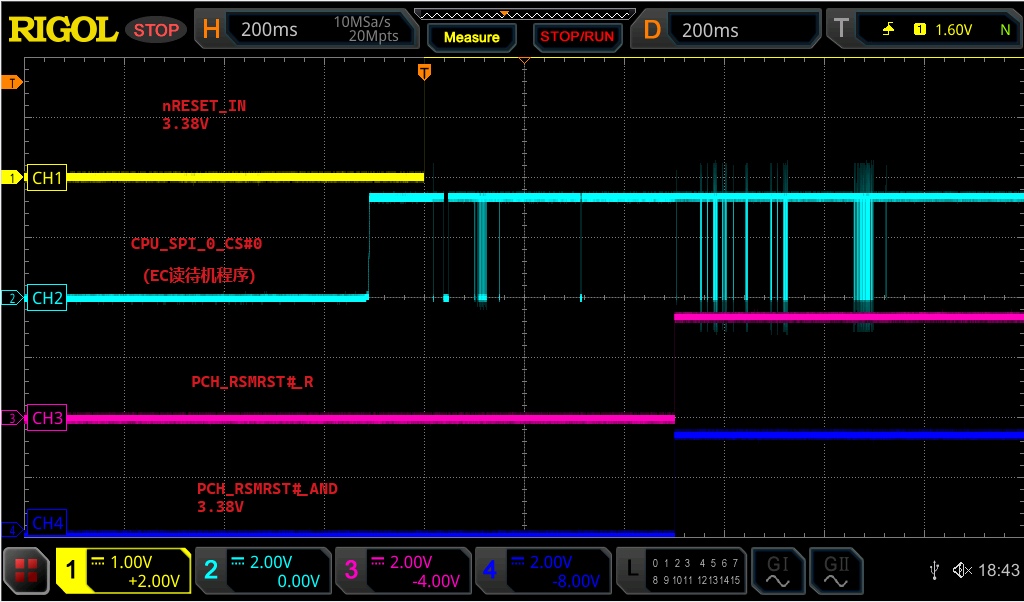Click the RIGOL logo
1024x602 pixels.
[x=62, y=29]
